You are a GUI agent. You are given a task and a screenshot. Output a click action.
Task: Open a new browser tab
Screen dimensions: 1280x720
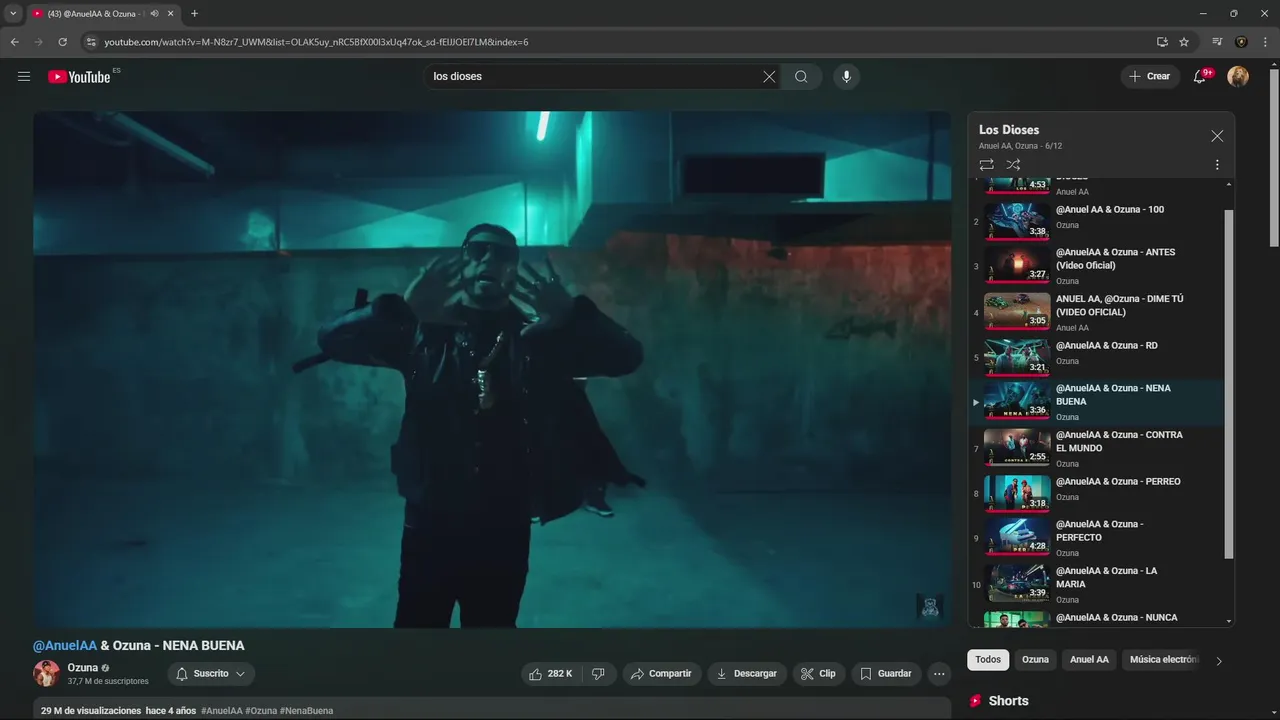(194, 14)
